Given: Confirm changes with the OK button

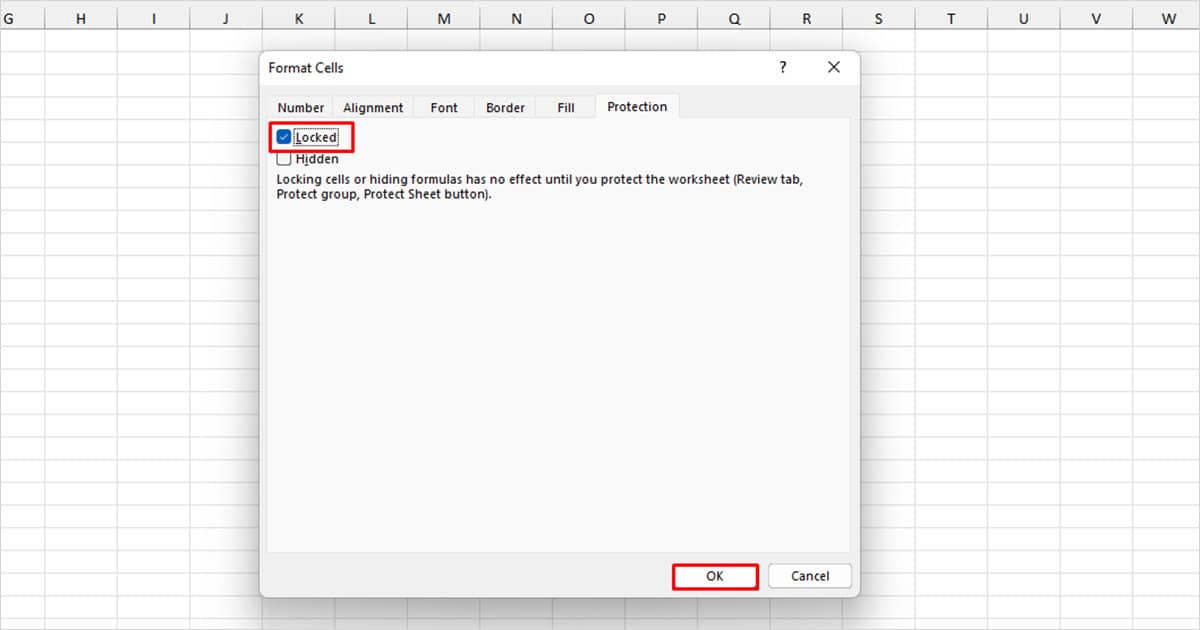Looking at the screenshot, I should pyautogui.click(x=715, y=576).
